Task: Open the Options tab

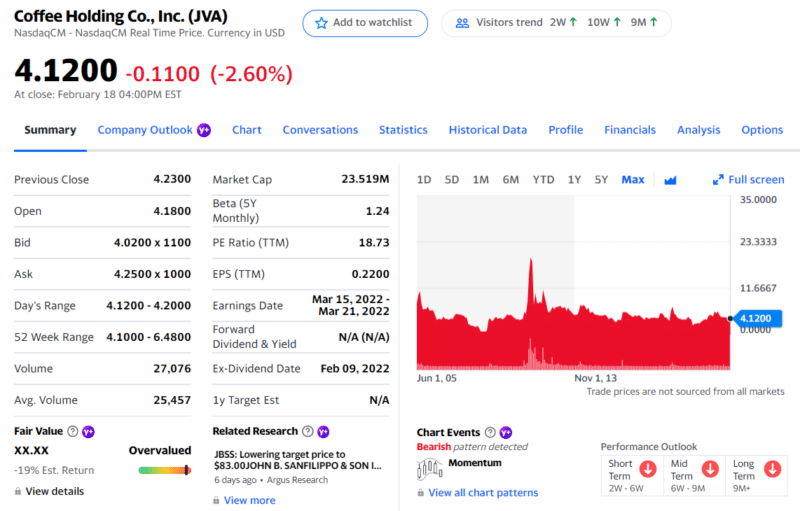Action: tap(762, 130)
